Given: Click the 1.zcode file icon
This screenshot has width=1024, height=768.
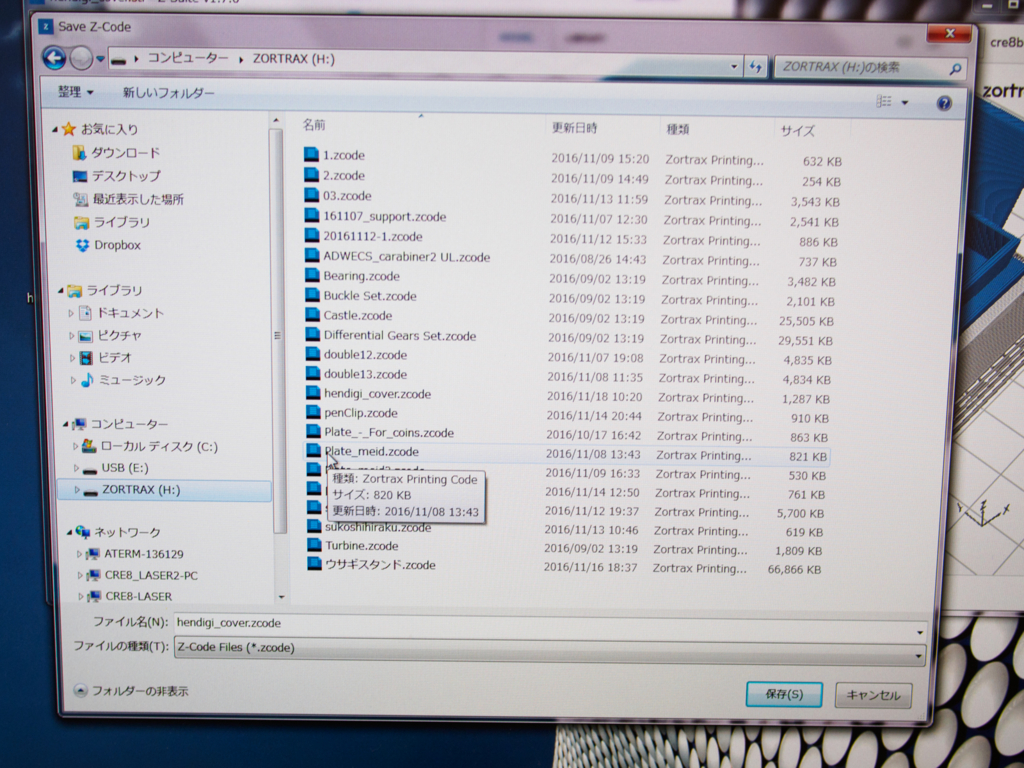Looking at the screenshot, I should point(312,155).
